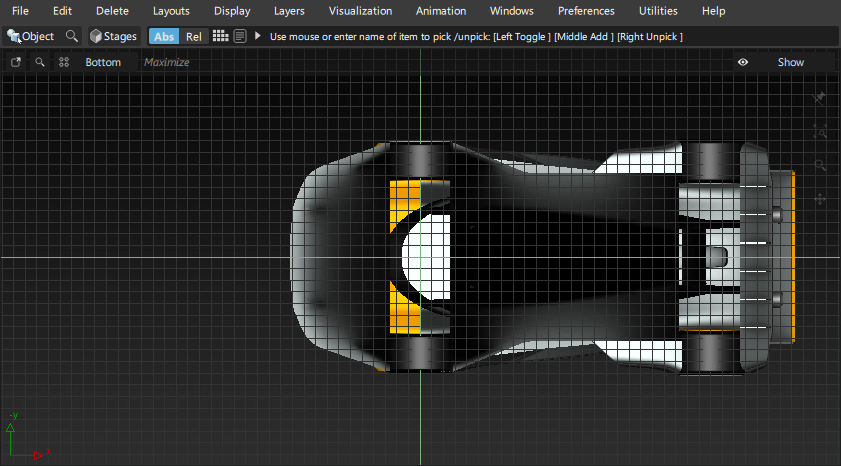Open the grid keypad icon in the prompt bar
This screenshot has width=841, height=466.
click(220, 36)
